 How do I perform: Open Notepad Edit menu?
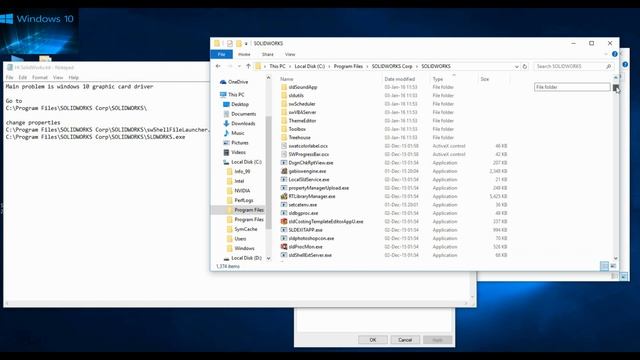point(23,77)
